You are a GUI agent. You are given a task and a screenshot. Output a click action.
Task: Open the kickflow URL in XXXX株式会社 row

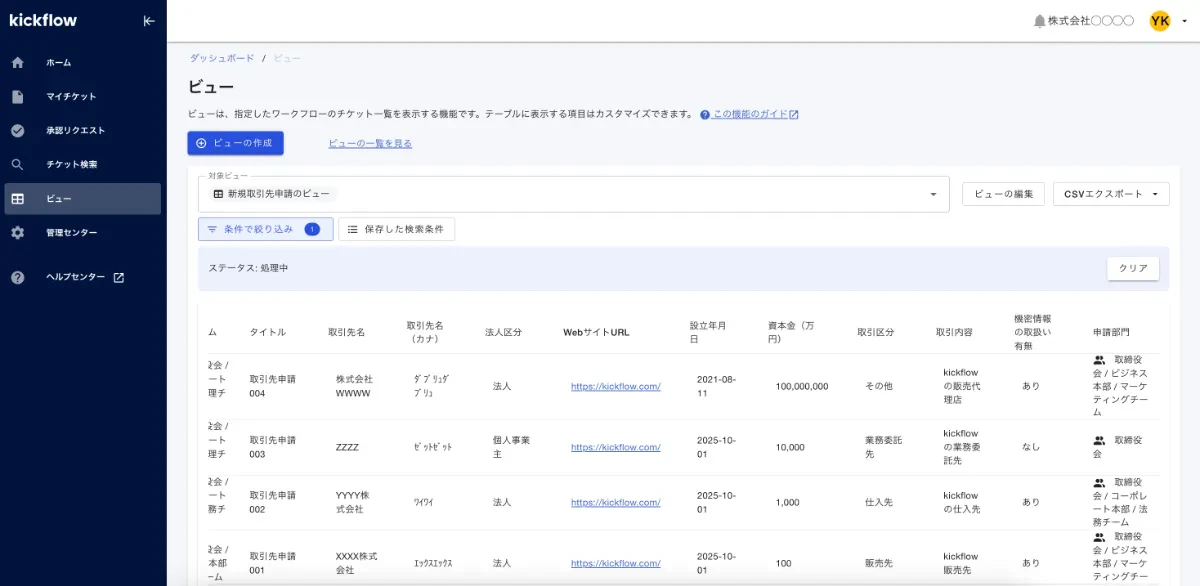coord(616,563)
